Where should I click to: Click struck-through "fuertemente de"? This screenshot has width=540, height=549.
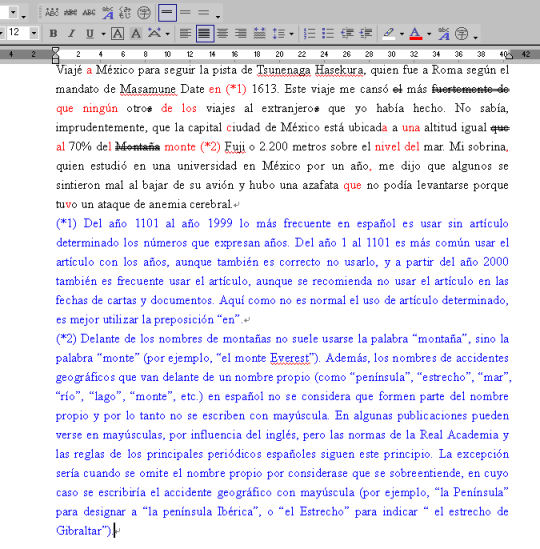tap(470, 89)
